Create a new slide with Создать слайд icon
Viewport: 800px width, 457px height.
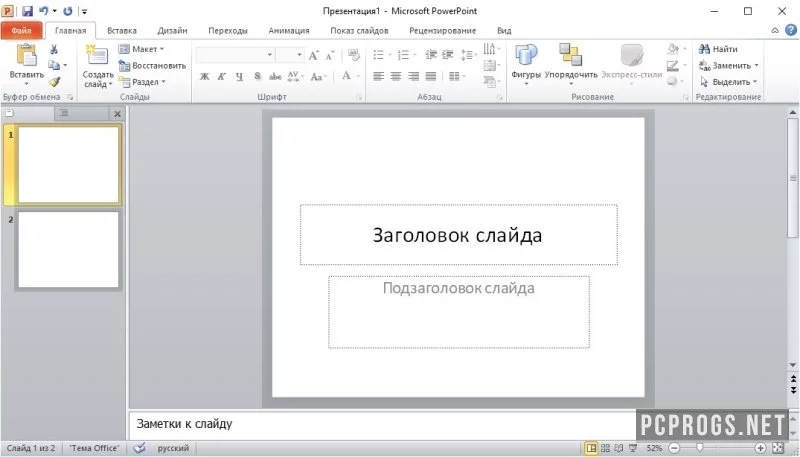(x=97, y=55)
